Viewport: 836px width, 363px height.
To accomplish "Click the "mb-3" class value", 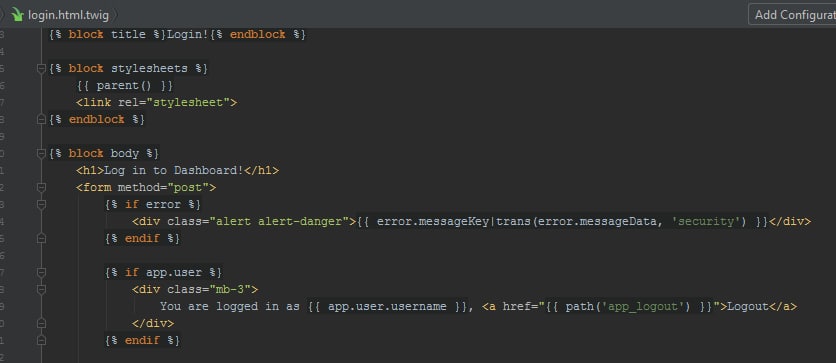I will click(x=230, y=289).
